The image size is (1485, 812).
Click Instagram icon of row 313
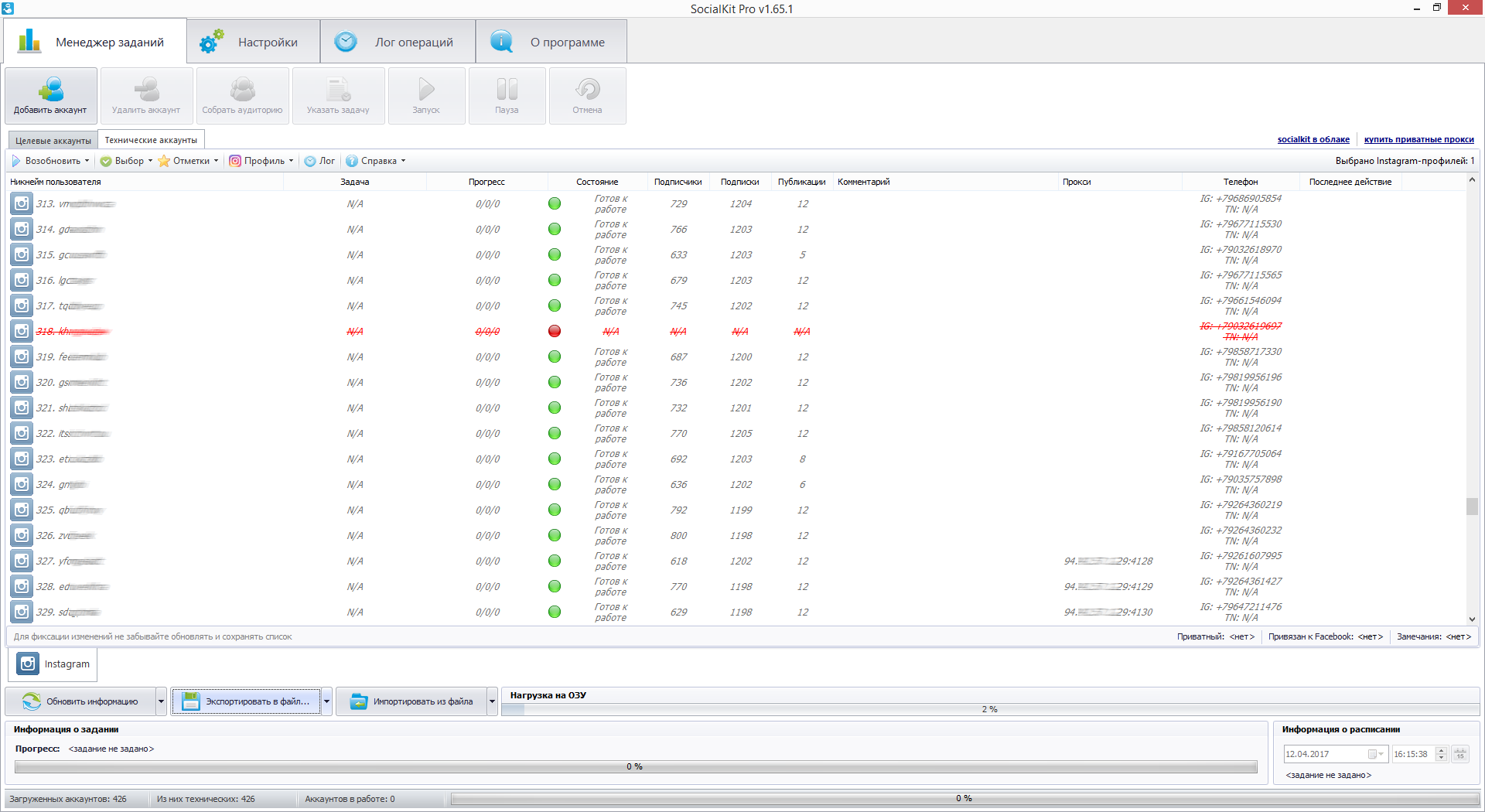pos(22,203)
